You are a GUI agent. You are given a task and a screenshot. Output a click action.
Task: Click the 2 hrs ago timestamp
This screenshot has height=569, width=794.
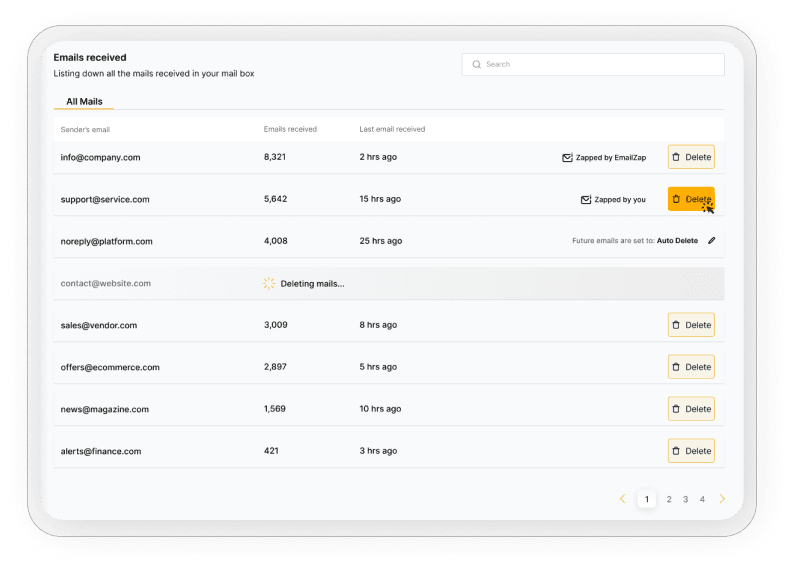click(x=378, y=157)
